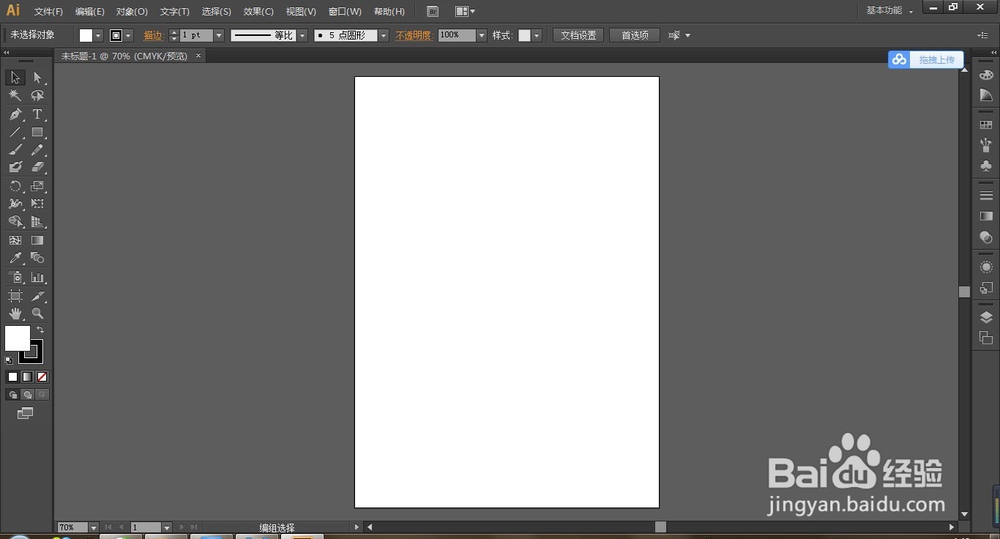The height and width of the screenshot is (539, 1000).
Task: Select the Lasso tool
Action: [x=38, y=96]
